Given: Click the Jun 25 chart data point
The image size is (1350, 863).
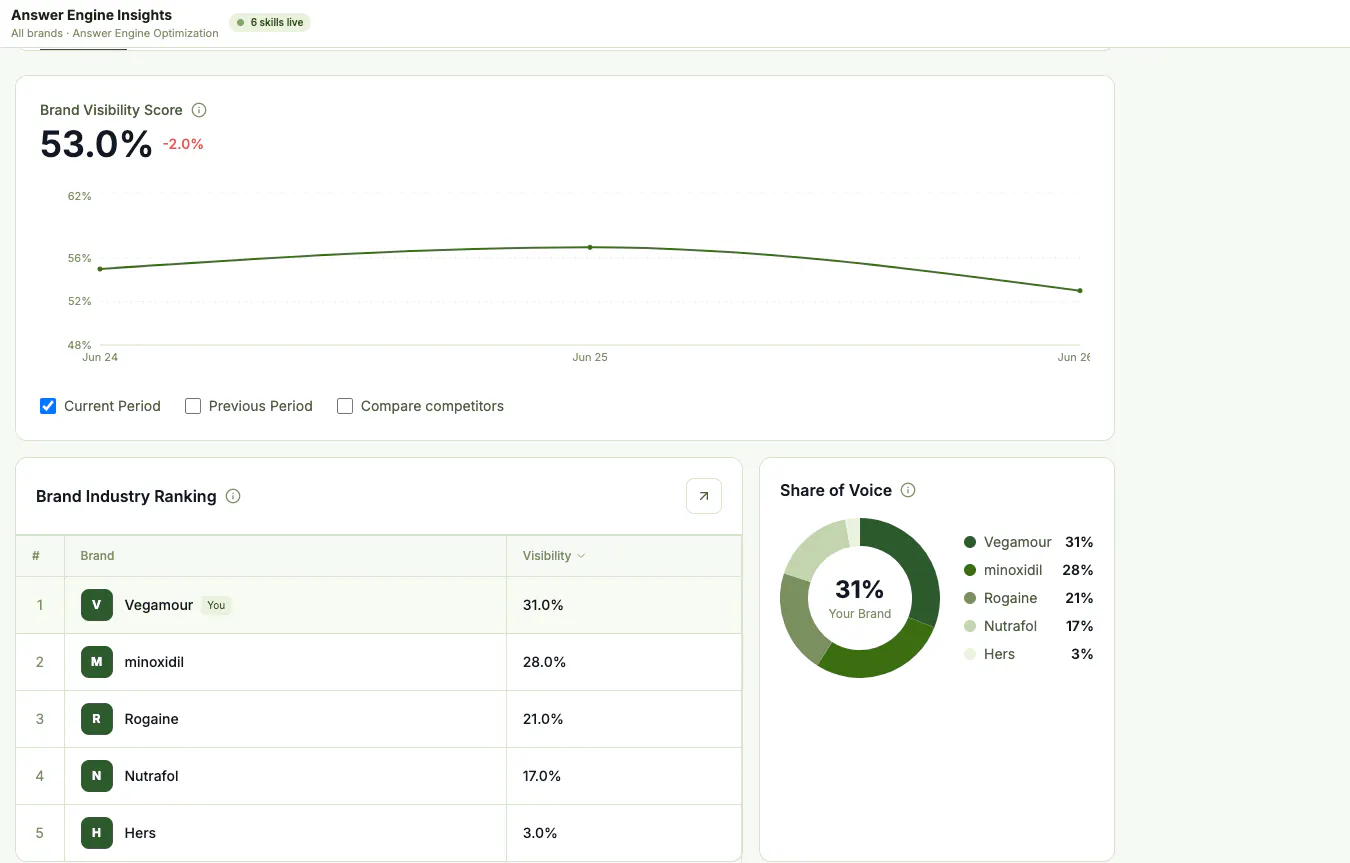Looking at the screenshot, I should point(590,247).
